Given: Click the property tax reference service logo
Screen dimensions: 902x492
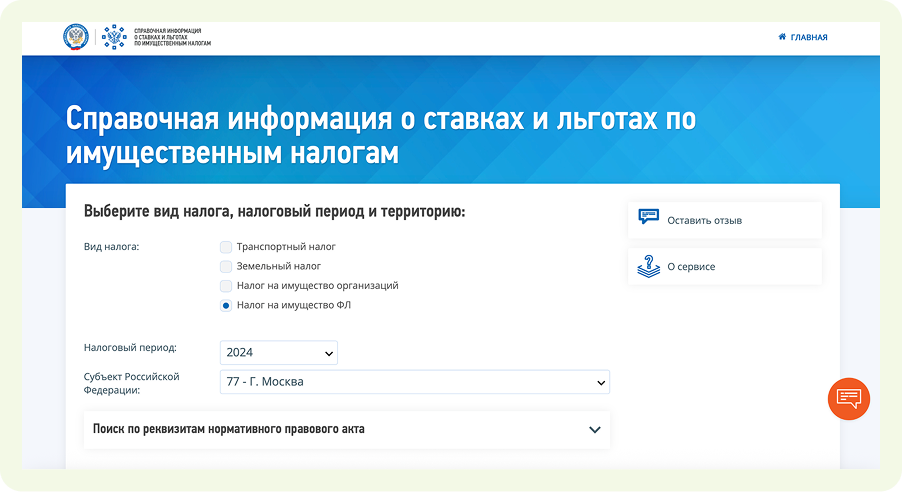Looking at the screenshot, I should click(113, 38).
